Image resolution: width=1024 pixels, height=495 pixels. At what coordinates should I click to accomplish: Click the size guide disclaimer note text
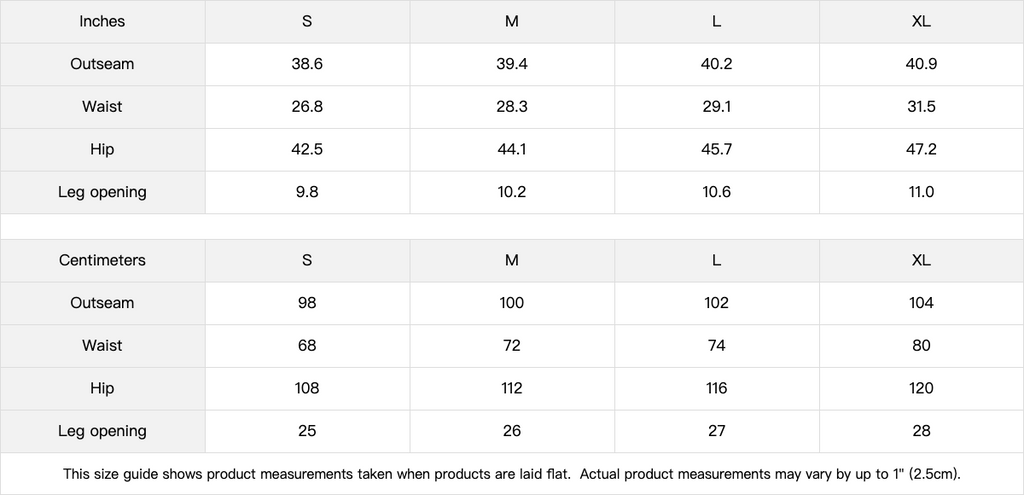512,474
